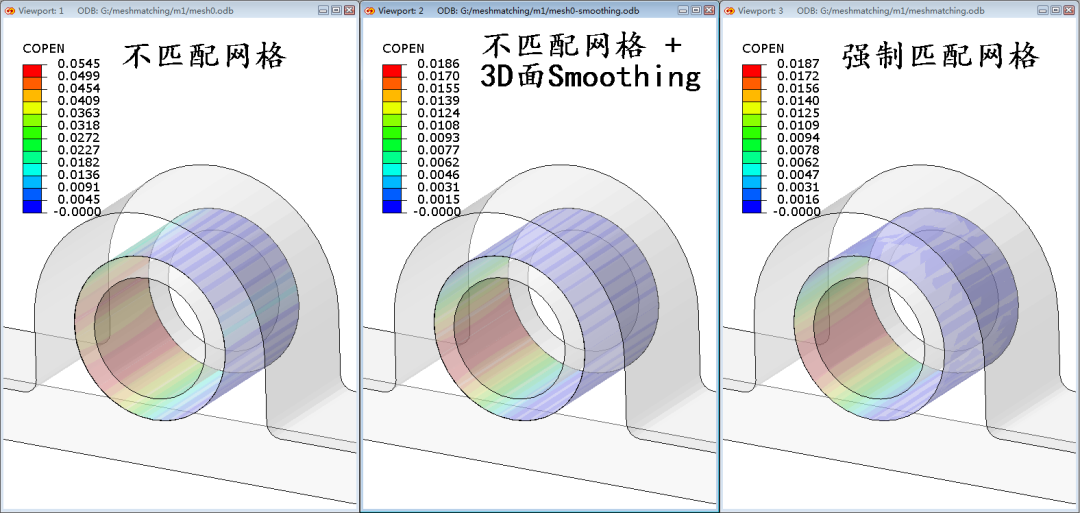Click the legend value 0.0227
The image size is (1080, 513).
(x=78, y=150)
